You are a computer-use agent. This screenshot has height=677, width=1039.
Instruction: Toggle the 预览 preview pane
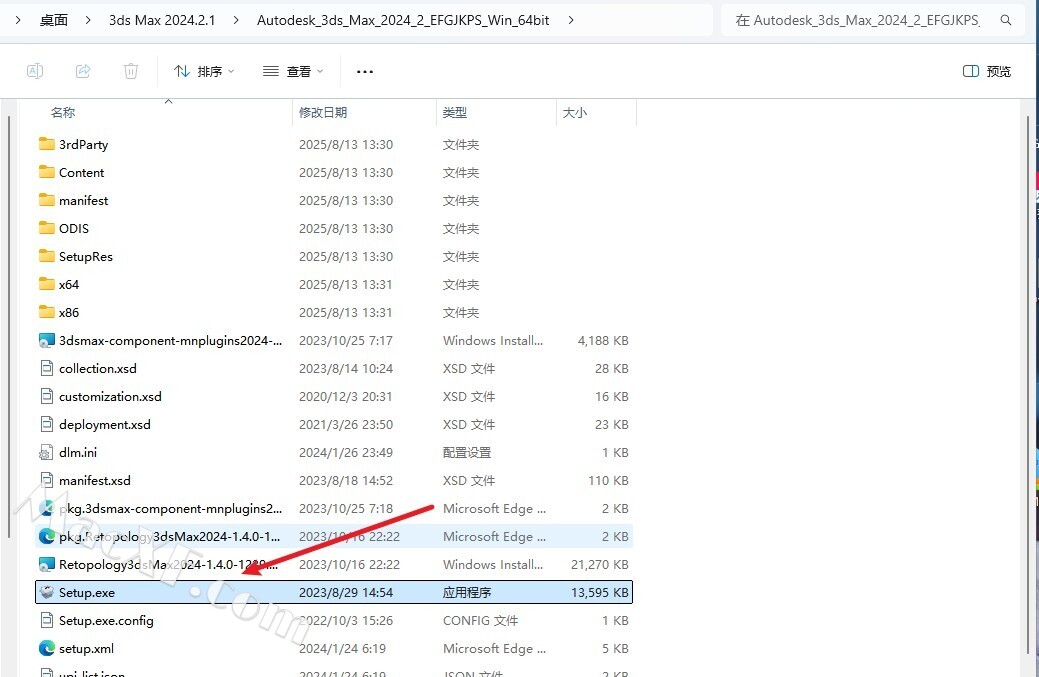(x=987, y=71)
